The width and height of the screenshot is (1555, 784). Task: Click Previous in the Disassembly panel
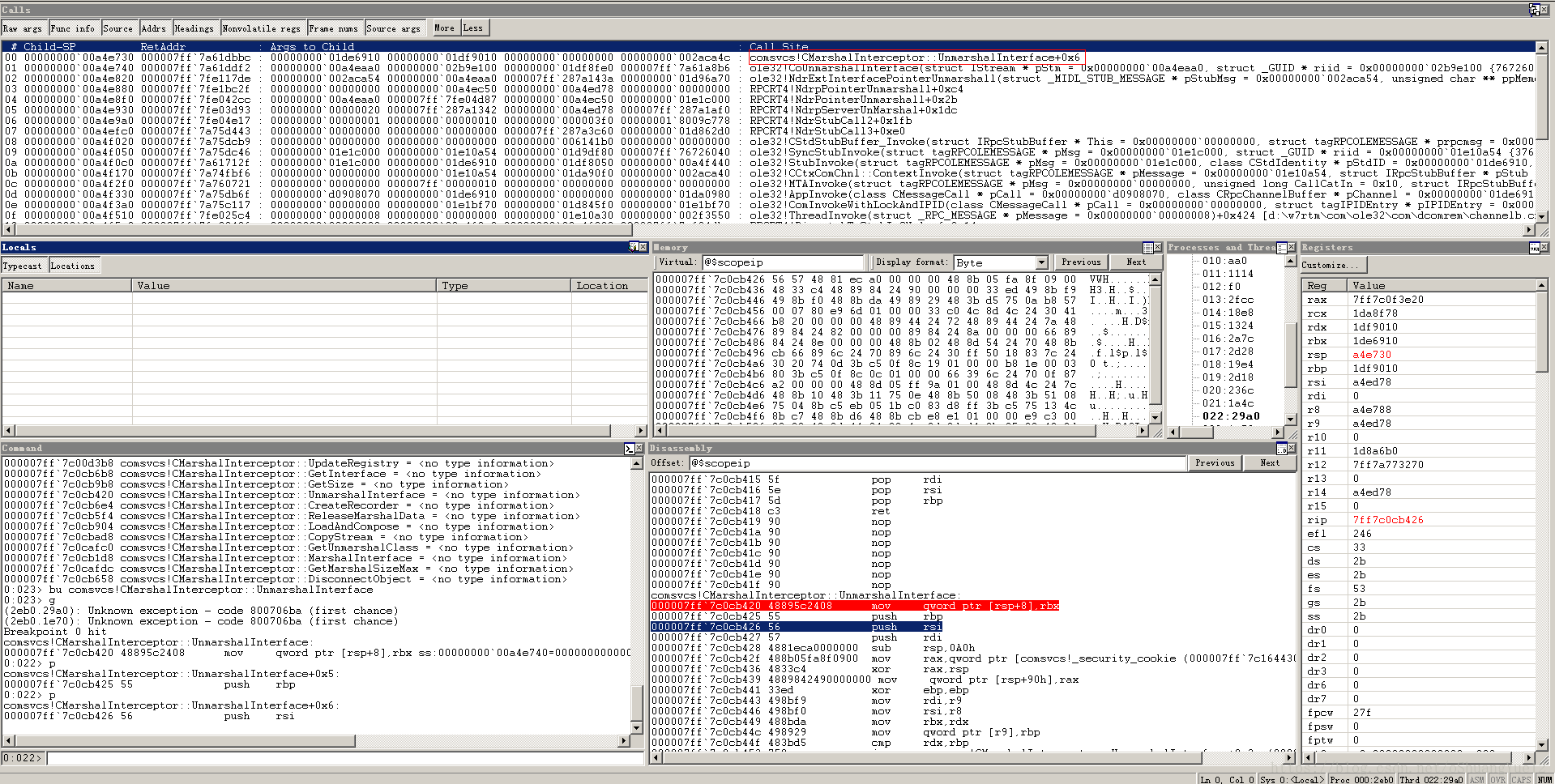[x=1215, y=462]
